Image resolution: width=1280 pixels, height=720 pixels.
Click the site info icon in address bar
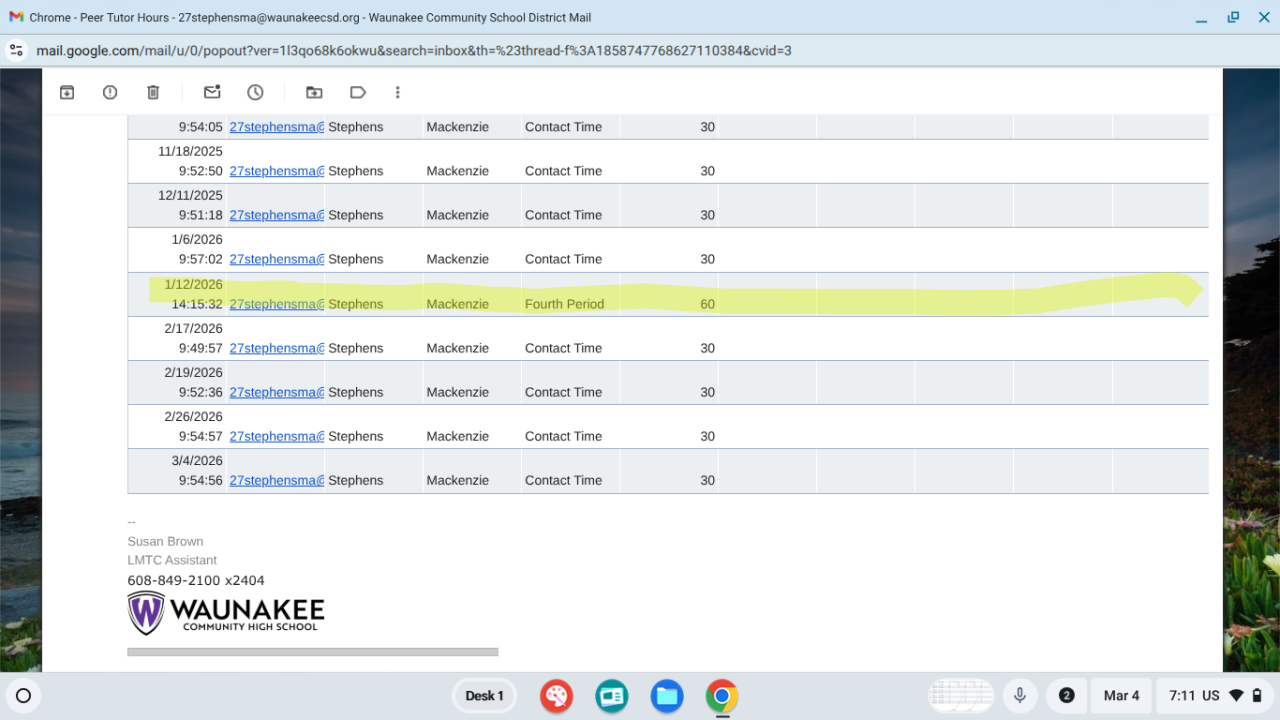click(15, 50)
